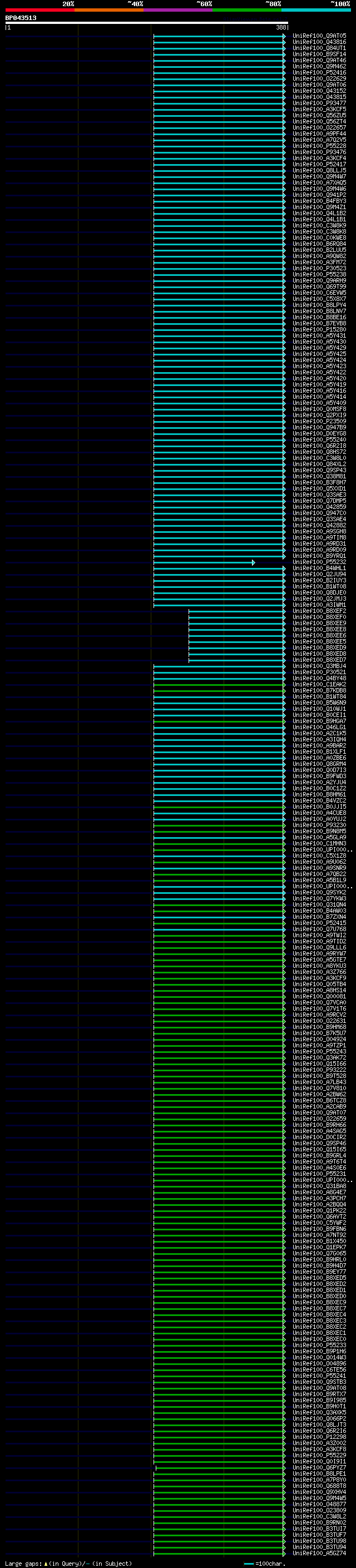Click the UniRef100_B8XED7 entry
The width and height of the screenshot is (356, 1568).
(319, 660)
